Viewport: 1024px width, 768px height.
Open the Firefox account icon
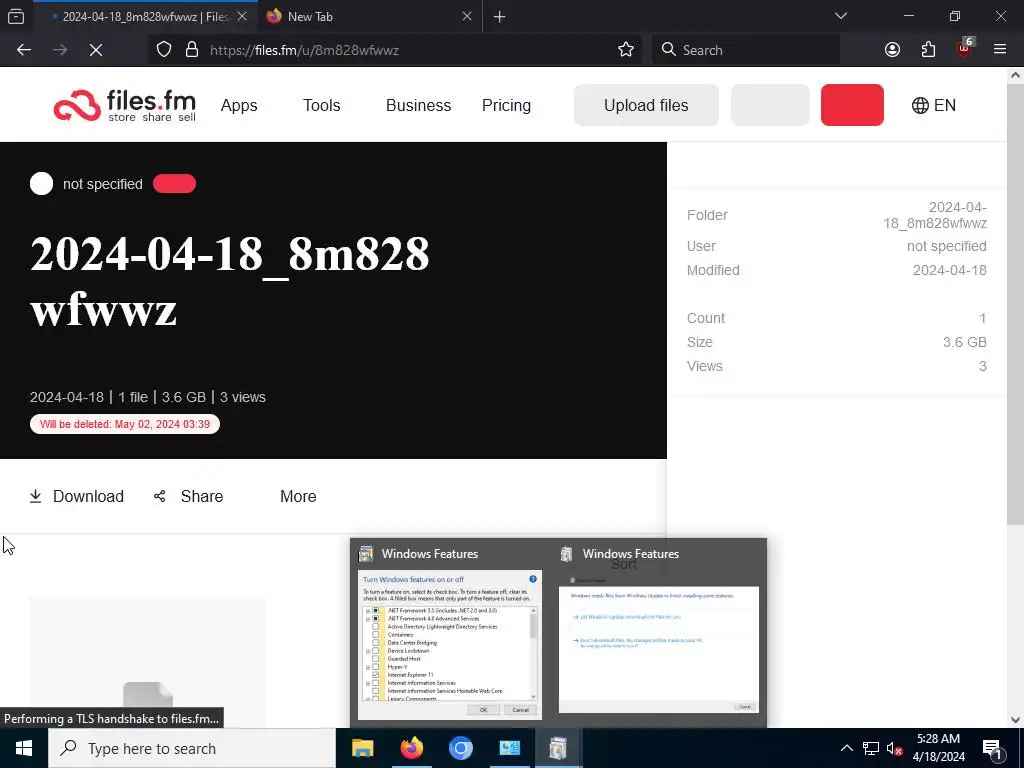pyautogui.click(x=892, y=50)
